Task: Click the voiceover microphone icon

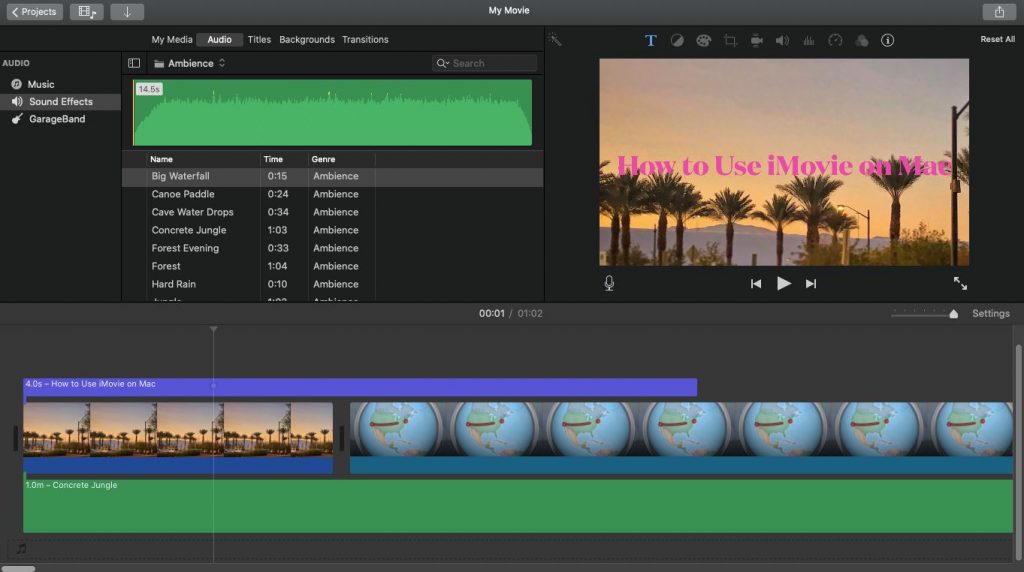Action: pyautogui.click(x=609, y=283)
